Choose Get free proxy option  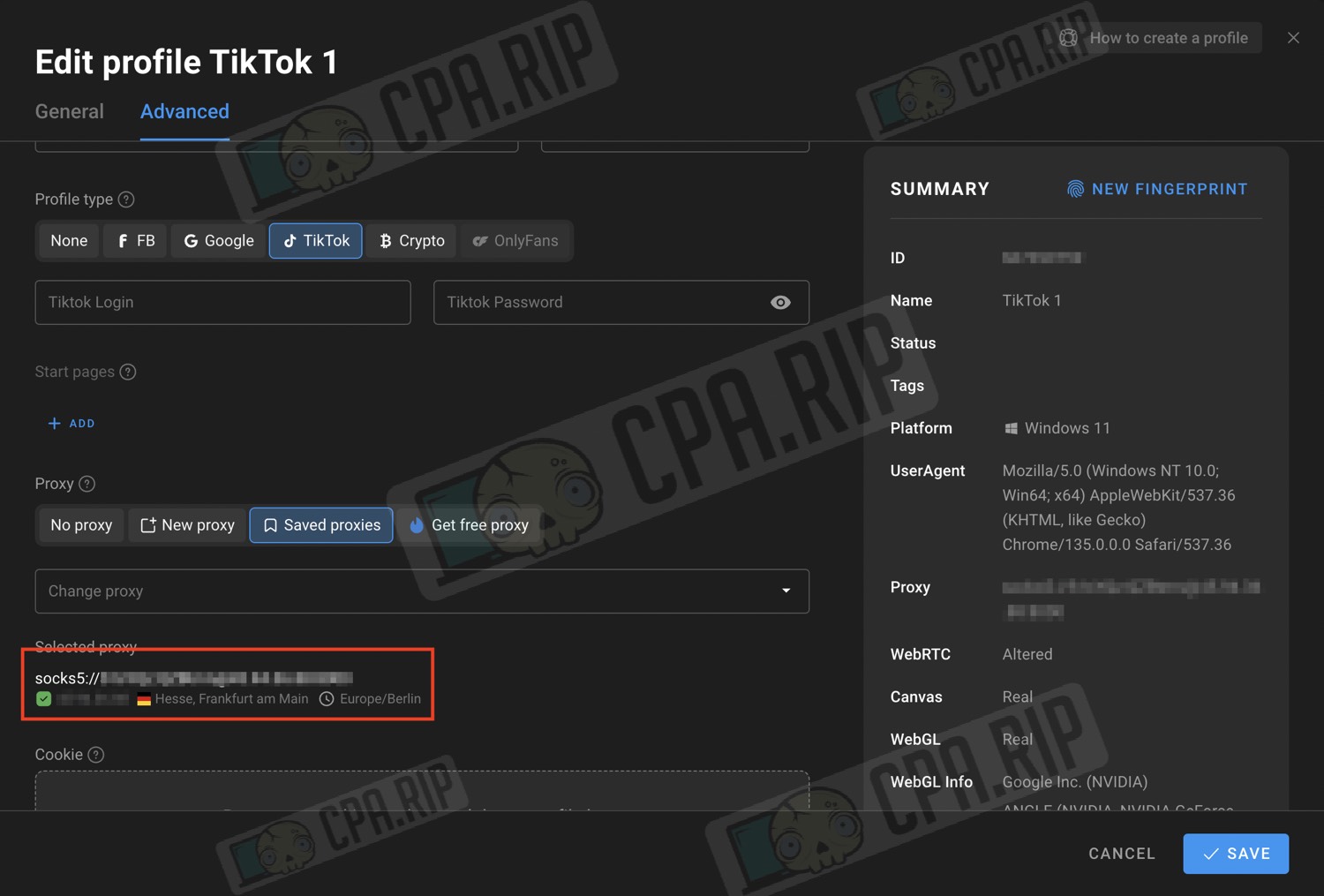click(469, 525)
